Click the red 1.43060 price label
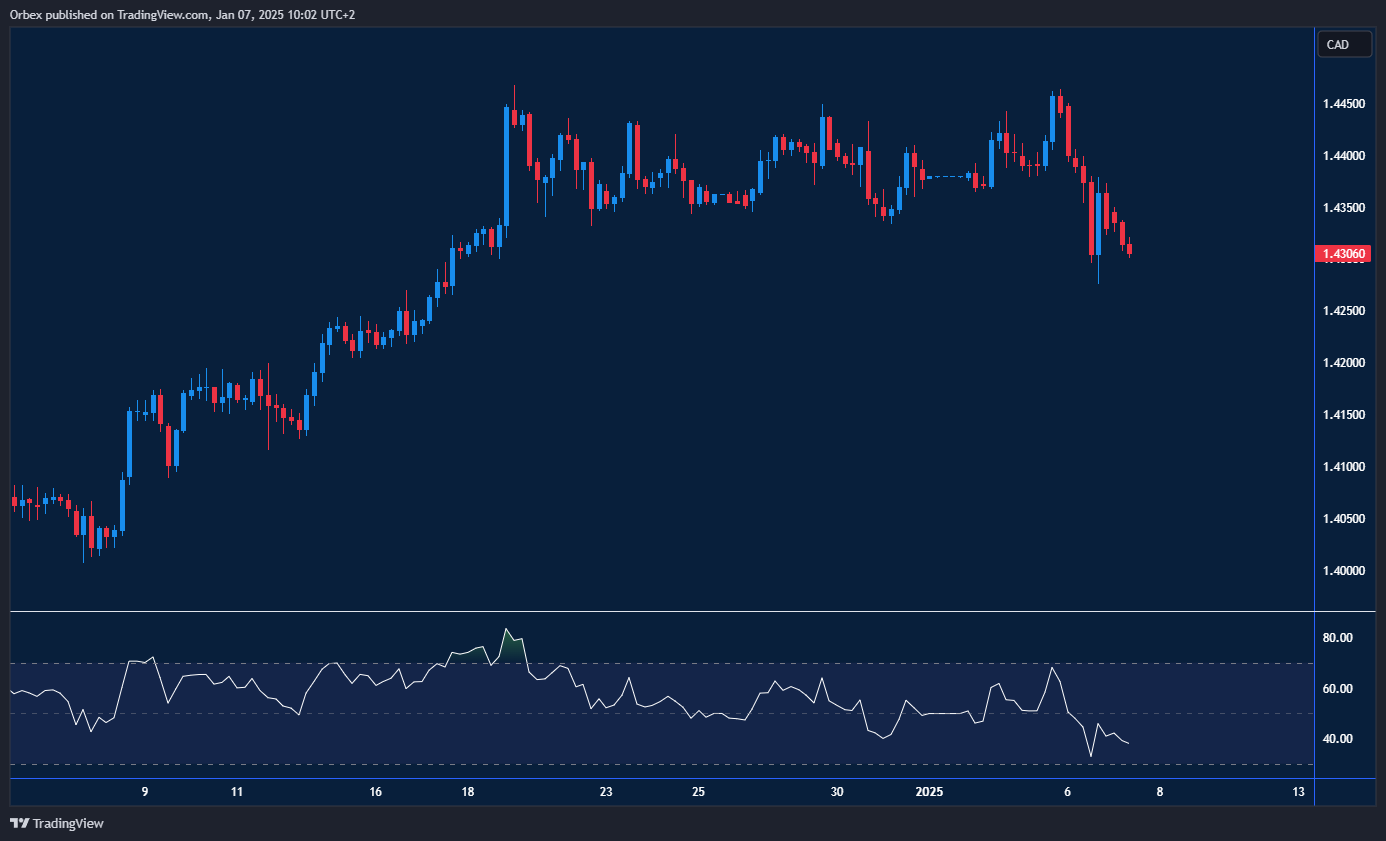 click(x=1342, y=253)
